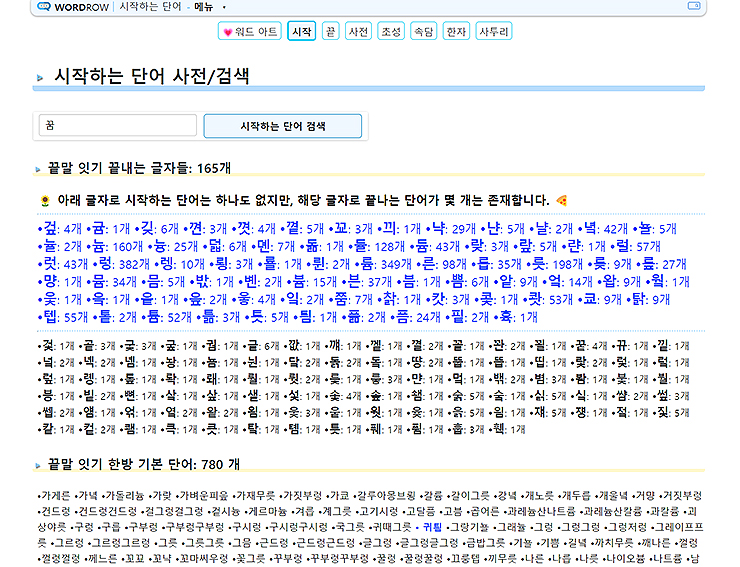Click the black 재: 5개 entry
Screen dimensions: 740x567
click(x=551, y=413)
